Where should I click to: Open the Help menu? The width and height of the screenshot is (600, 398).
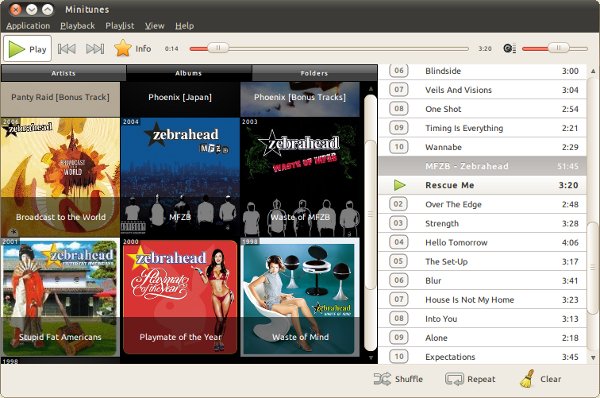pos(184,26)
